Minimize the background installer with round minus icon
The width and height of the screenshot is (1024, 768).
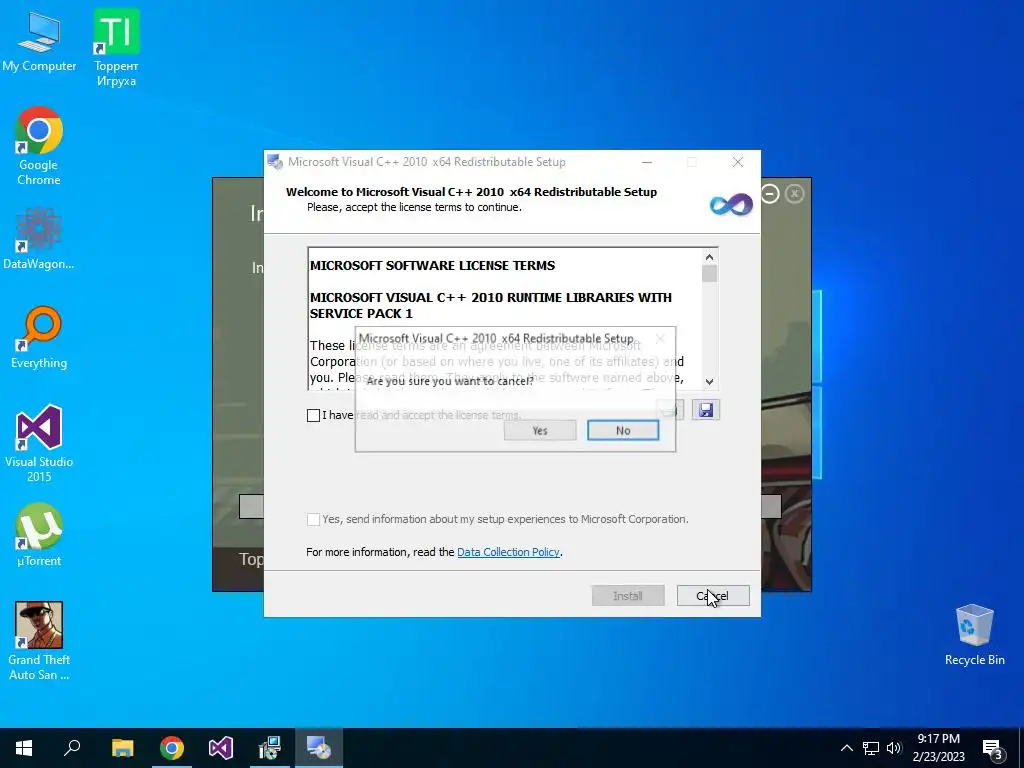point(771,194)
